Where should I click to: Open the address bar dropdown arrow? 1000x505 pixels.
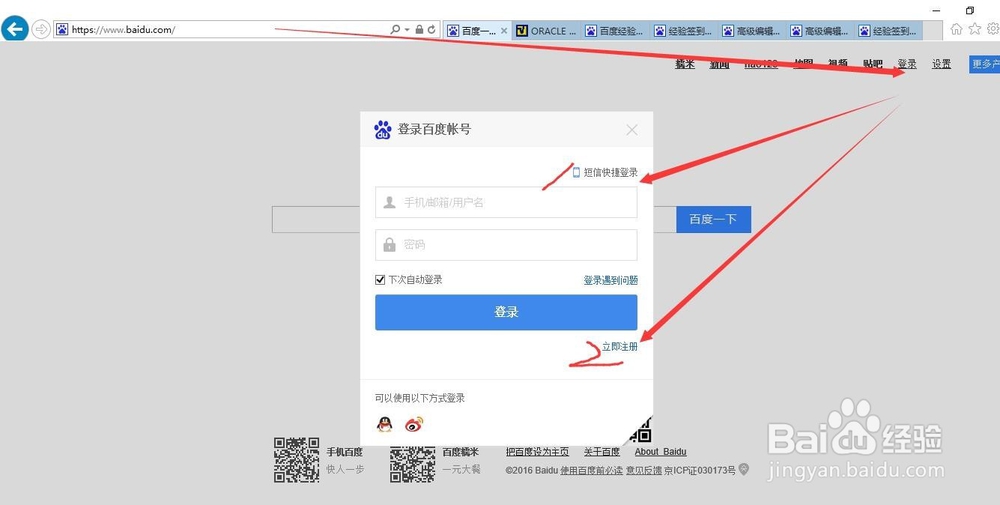pos(407,29)
